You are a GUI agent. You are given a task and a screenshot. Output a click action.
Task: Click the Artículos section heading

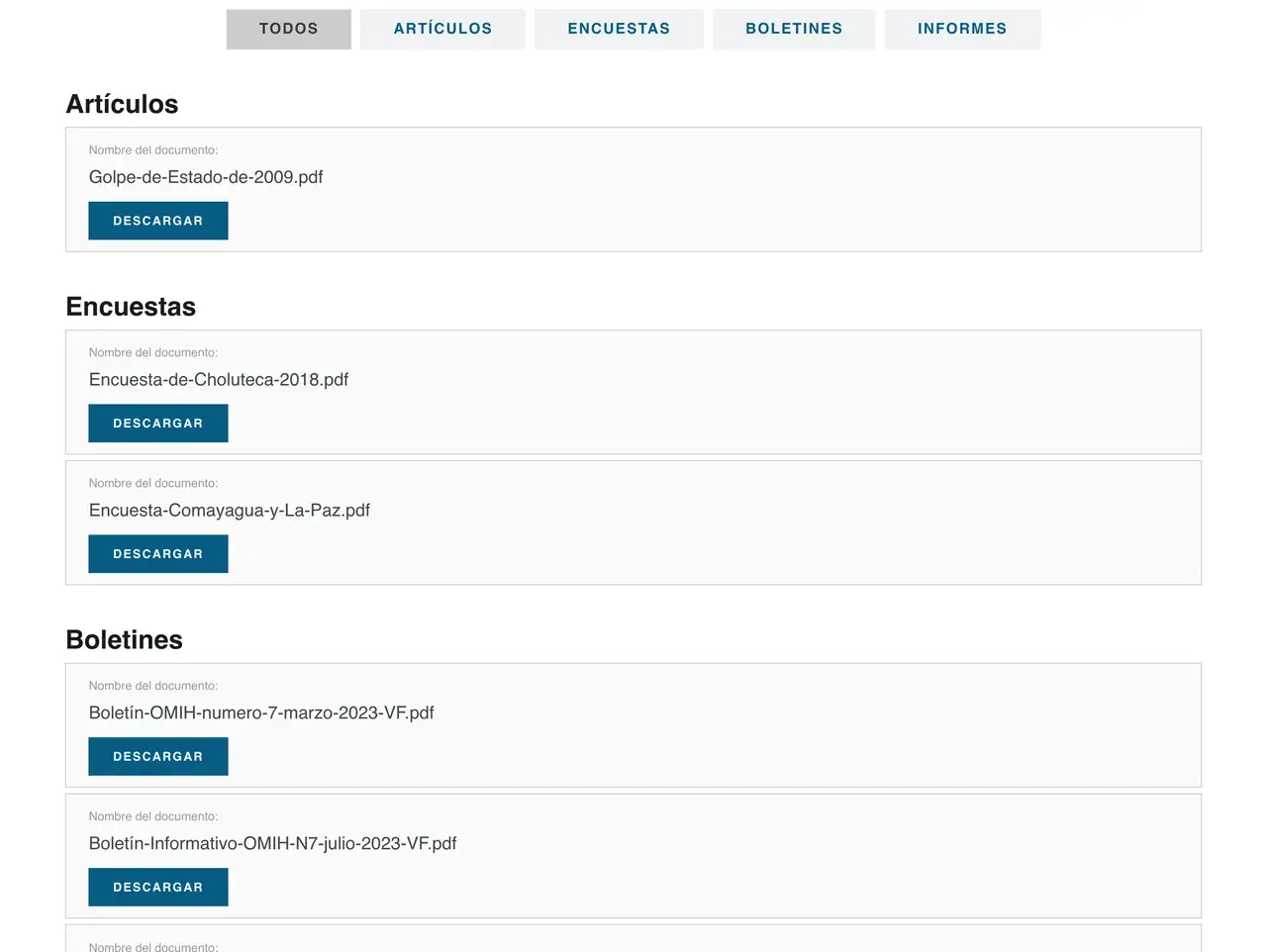click(x=122, y=104)
